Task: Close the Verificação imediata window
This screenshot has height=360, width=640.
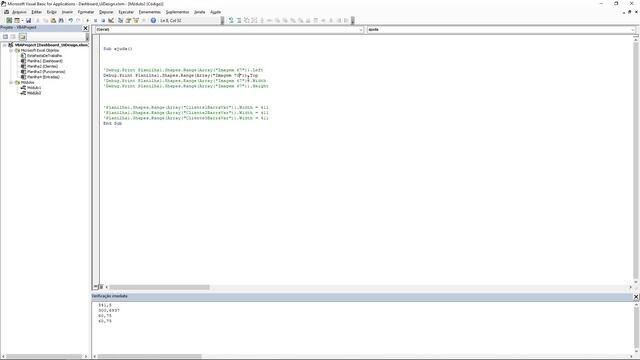Action: pyautogui.click(x=636, y=297)
